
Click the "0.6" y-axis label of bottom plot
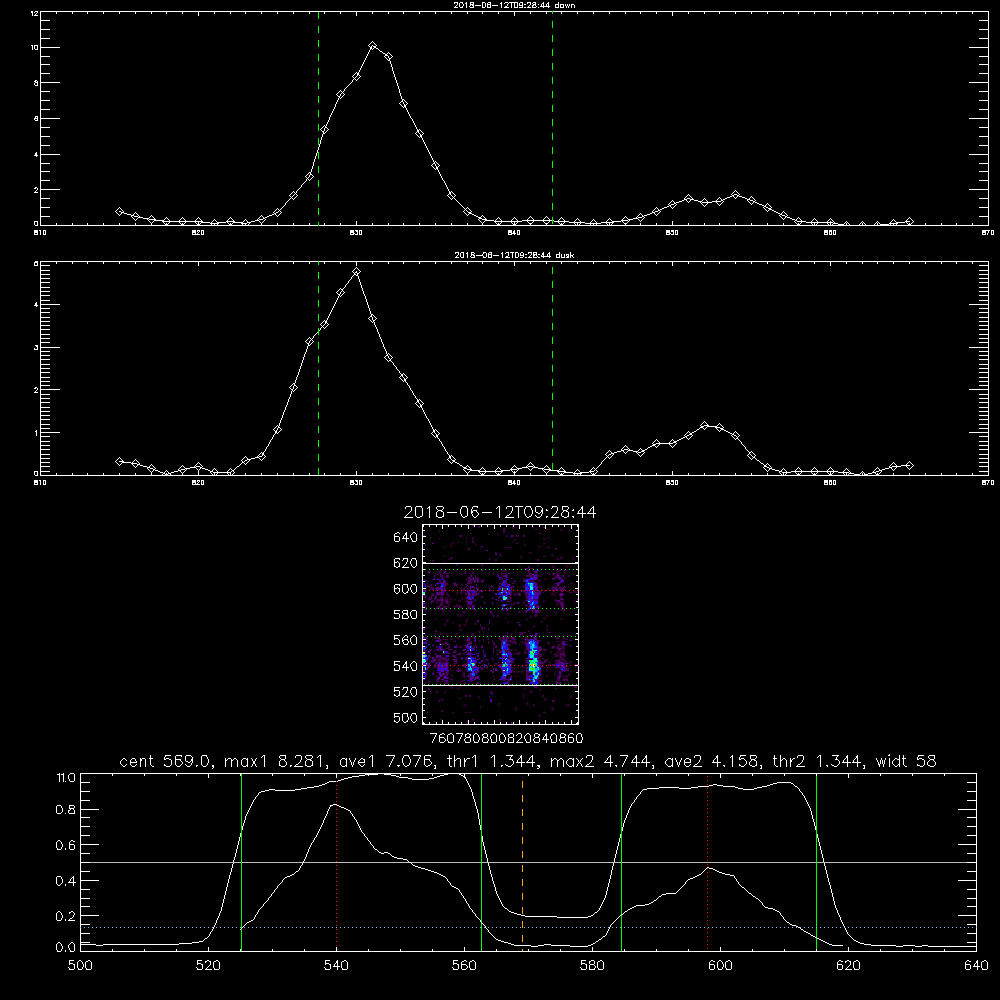66,845
